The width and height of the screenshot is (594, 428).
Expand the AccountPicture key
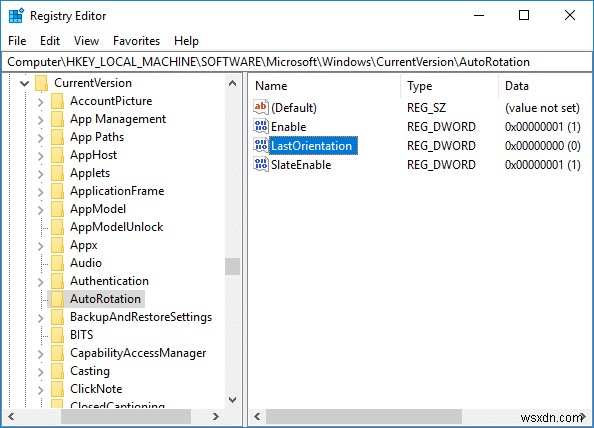coord(41,102)
